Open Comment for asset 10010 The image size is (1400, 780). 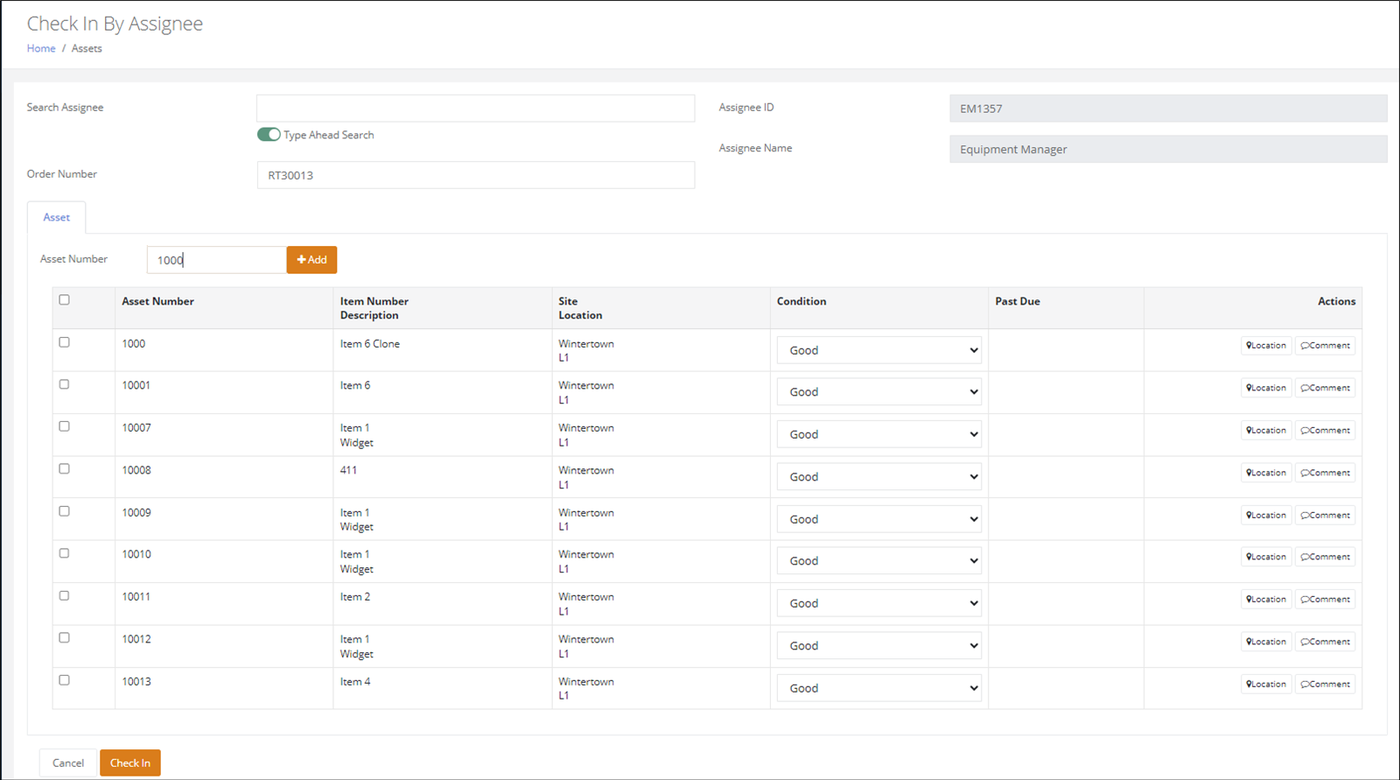click(1325, 557)
